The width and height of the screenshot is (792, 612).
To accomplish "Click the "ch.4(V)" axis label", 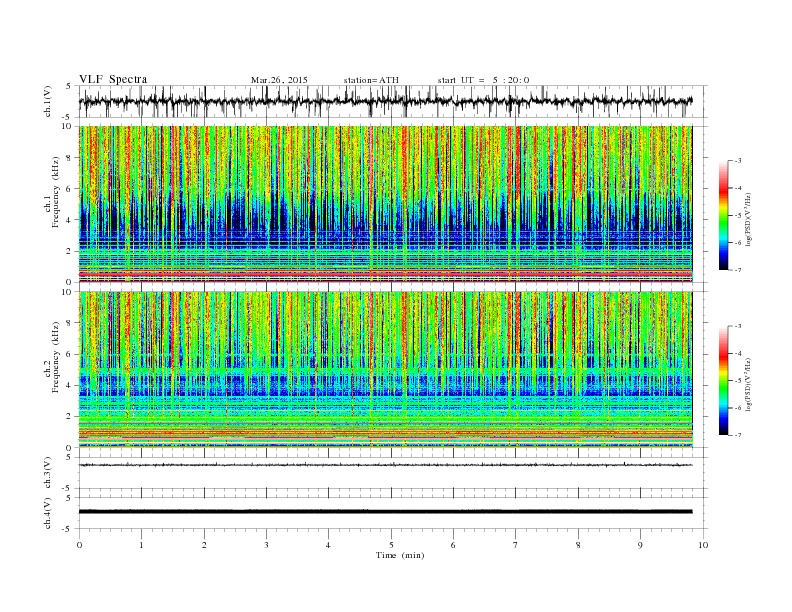I will (48, 513).
